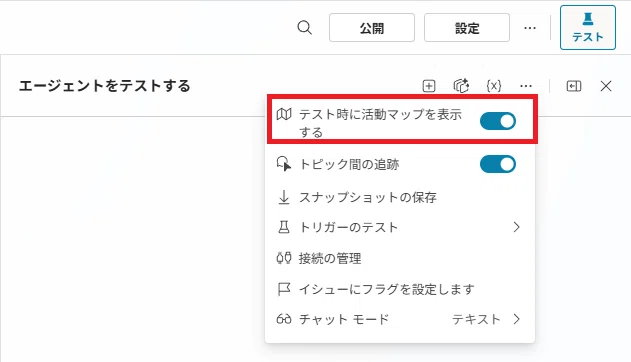Click the activity map toolbar icon
Viewport: 631px width, 362px height.
point(461,86)
